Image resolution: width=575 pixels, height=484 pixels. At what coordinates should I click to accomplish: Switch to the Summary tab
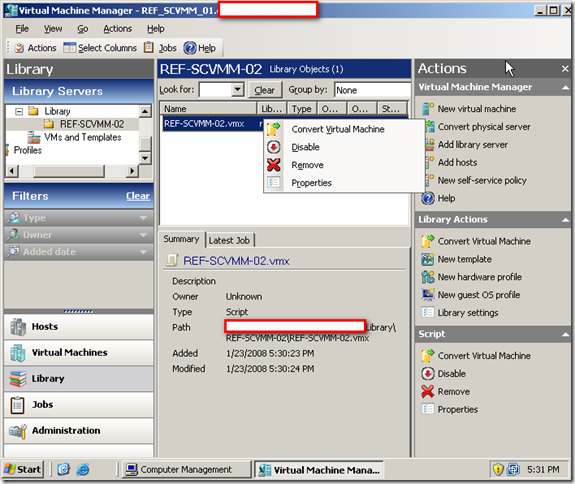click(x=182, y=239)
